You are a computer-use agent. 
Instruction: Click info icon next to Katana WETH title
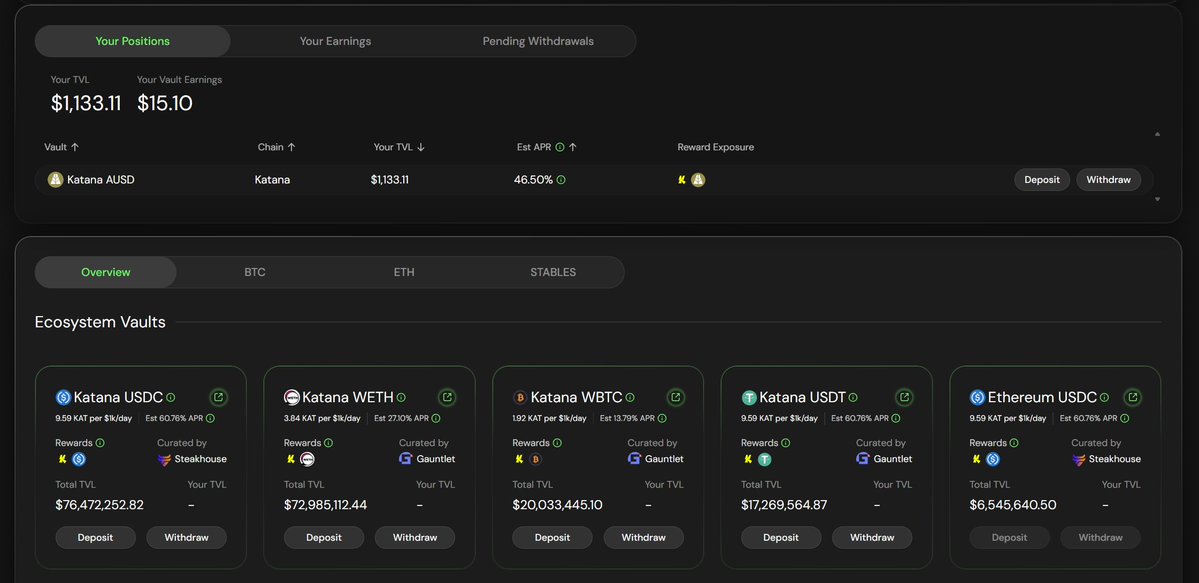coord(401,398)
